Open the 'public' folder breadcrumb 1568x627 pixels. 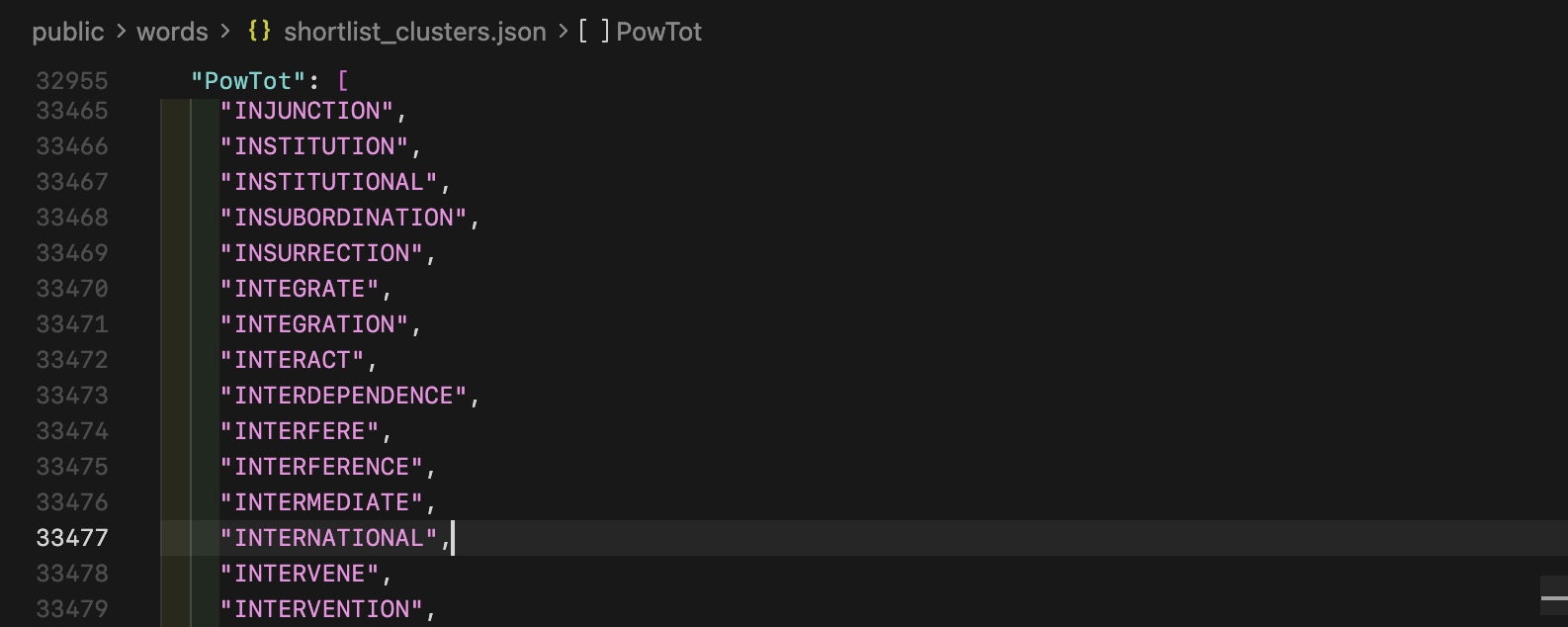pos(67,32)
